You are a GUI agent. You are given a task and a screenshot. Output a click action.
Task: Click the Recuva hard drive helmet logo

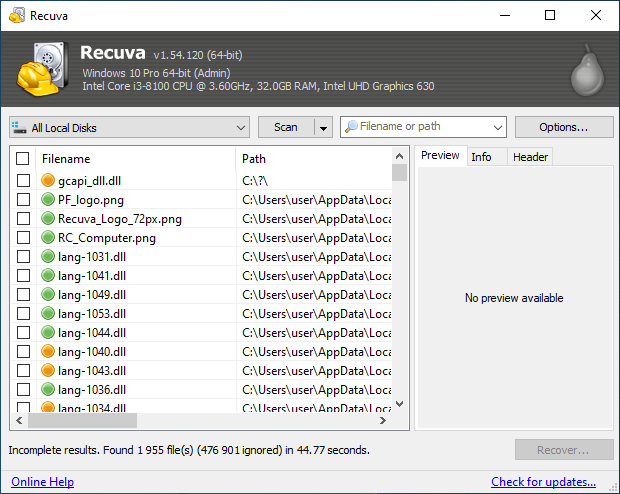pyautogui.click(x=41, y=70)
